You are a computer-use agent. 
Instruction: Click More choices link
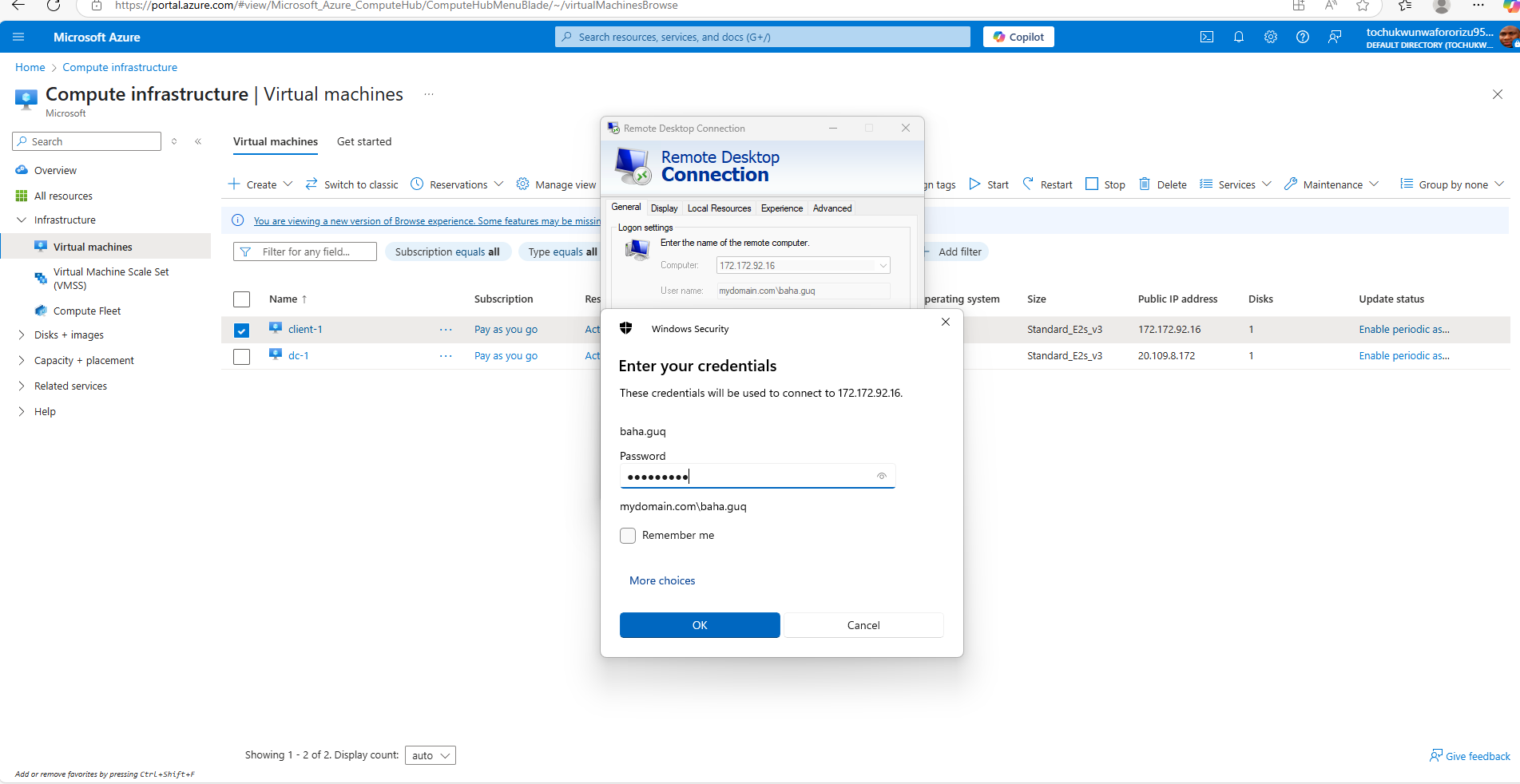pyautogui.click(x=662, y=580)
